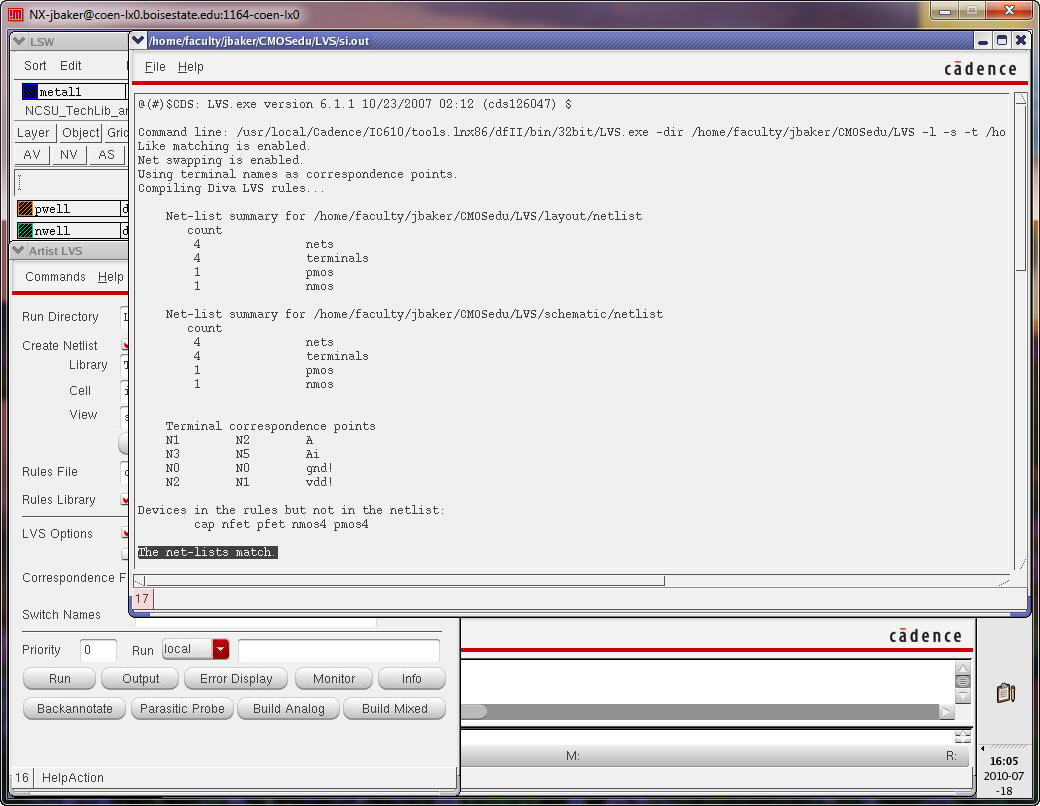
Task: Toggle the Rules Library checkbox
Action: click(125, 500)
